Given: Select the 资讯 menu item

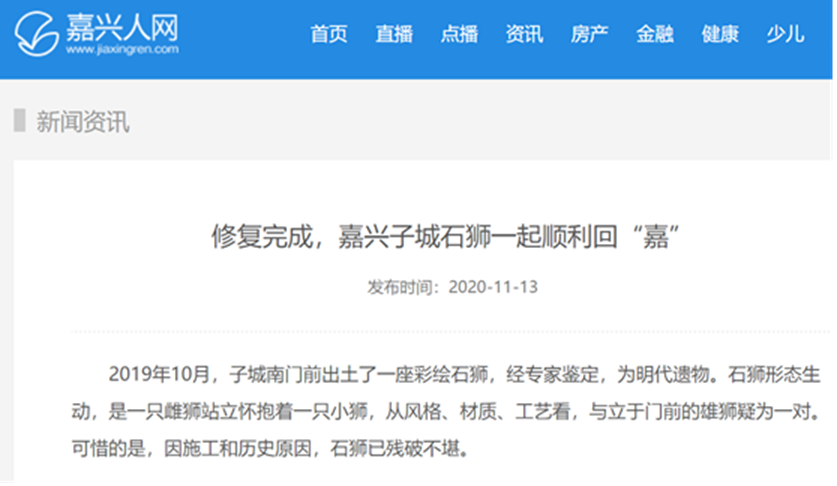Looking at the screenshot, I should click(524, 34).
